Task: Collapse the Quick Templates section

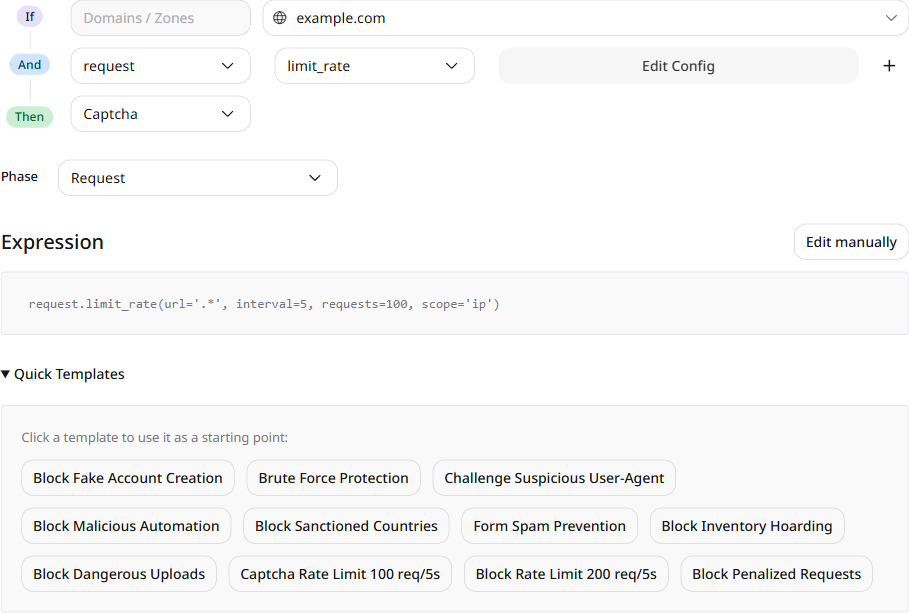Action: click(x=63, y=374)
